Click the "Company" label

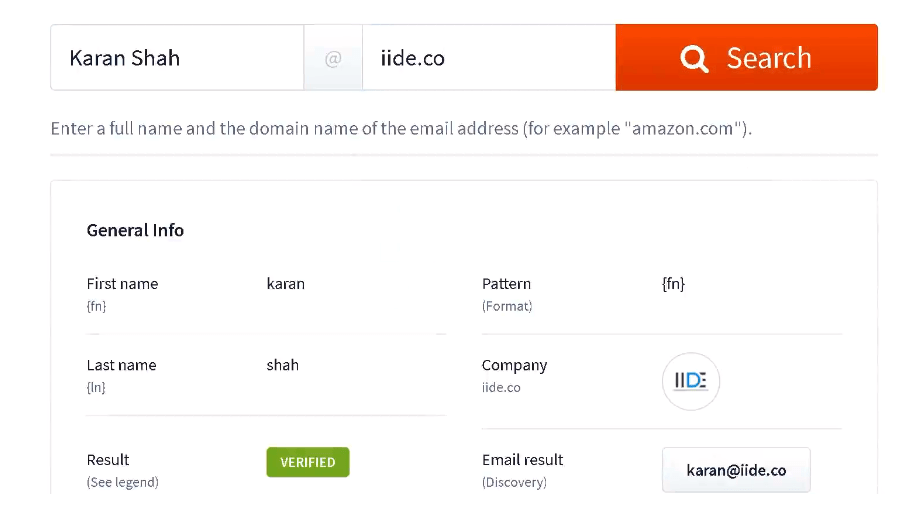514,365
